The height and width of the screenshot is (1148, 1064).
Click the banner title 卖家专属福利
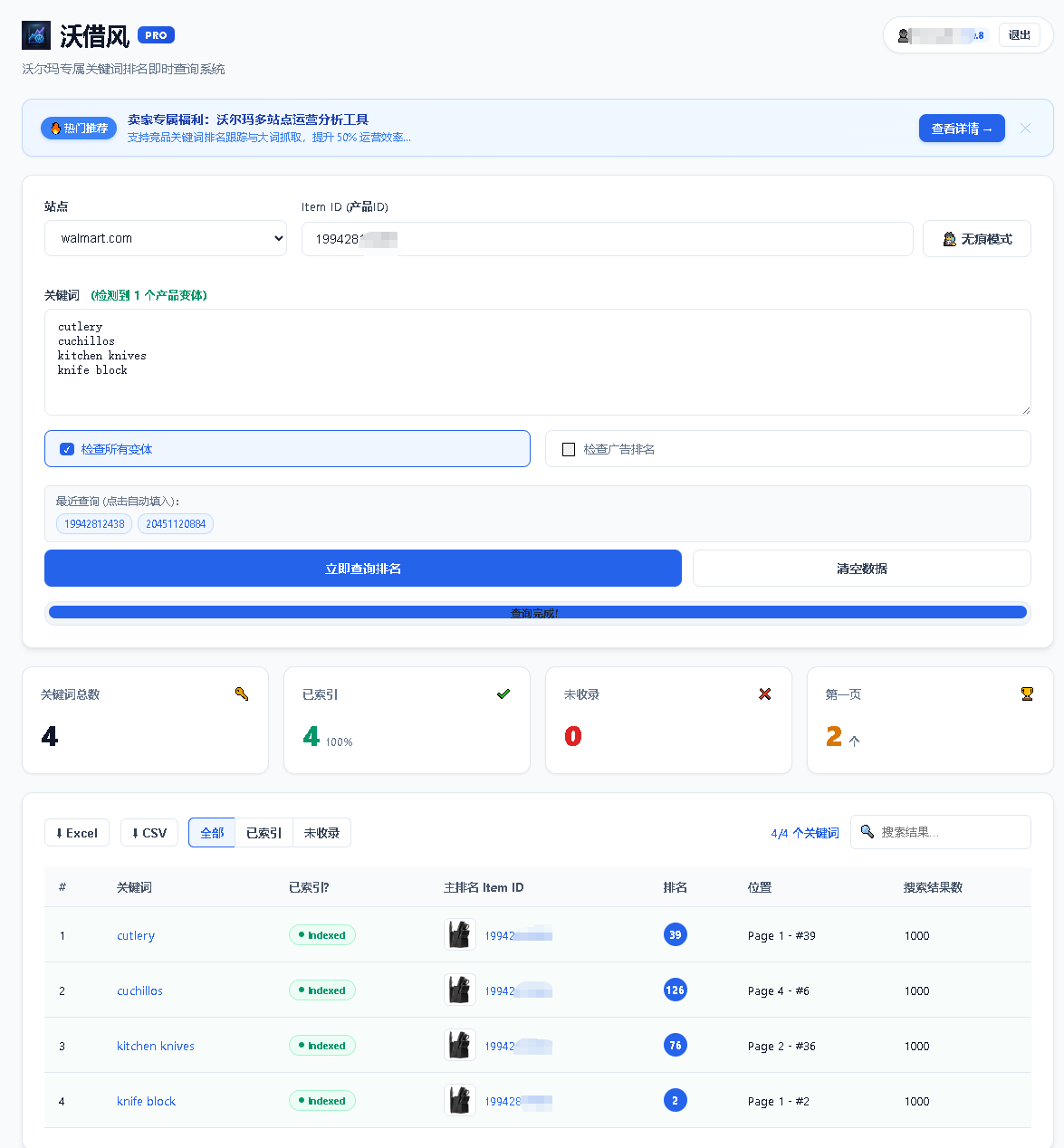248,120
